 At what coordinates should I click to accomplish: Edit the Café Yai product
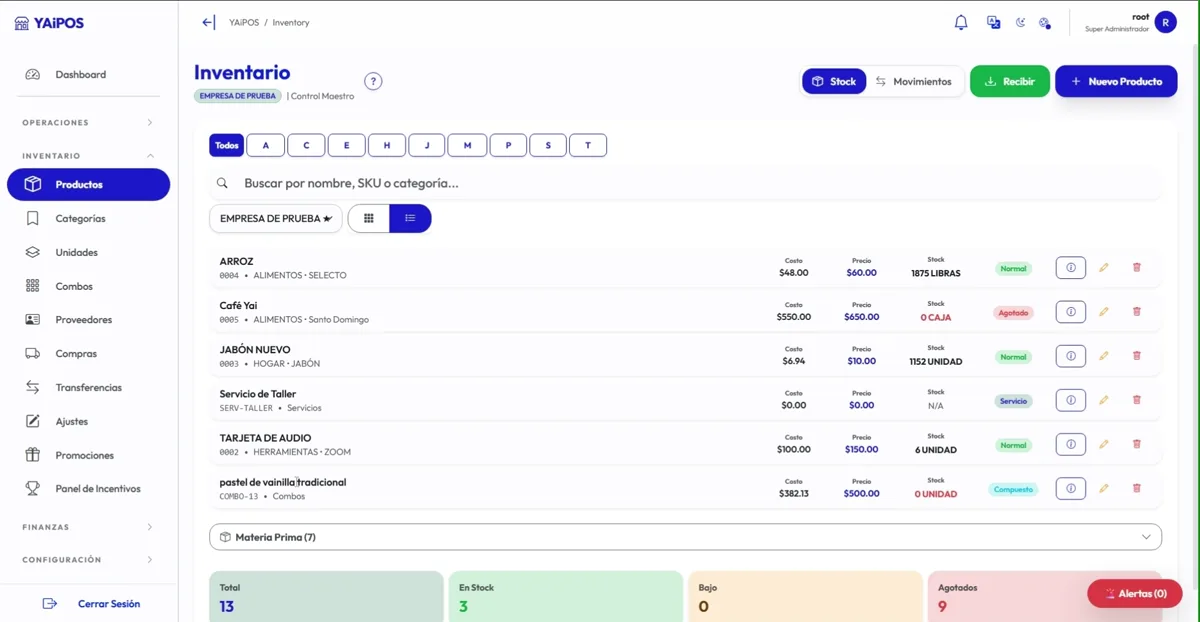(1104, 312)
